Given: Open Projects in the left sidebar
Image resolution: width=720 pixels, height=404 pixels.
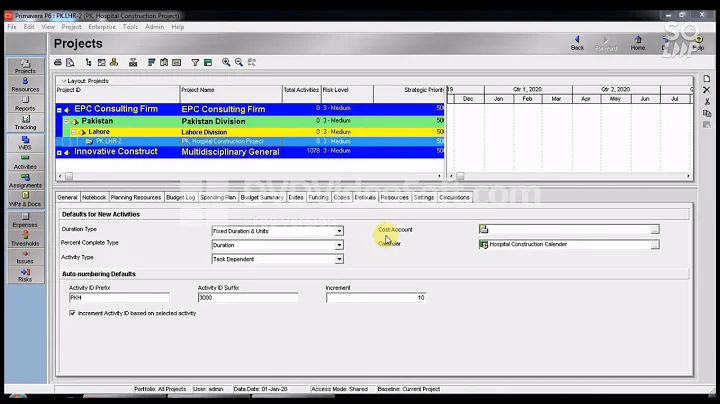Looking at the screenshot, I should (25, 67).
